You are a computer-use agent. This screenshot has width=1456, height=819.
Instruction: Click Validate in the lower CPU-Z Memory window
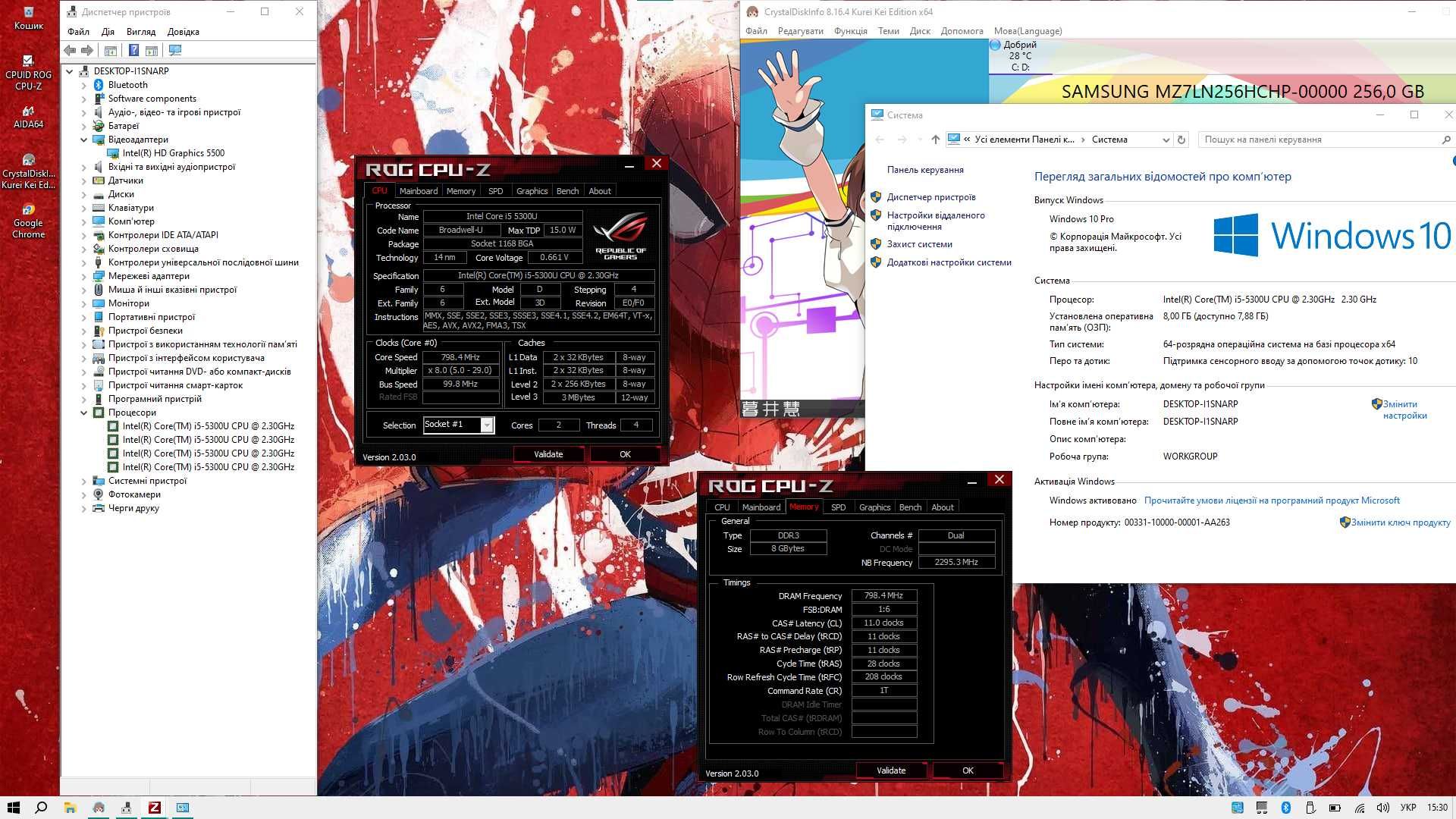click(x=891, y=770)
